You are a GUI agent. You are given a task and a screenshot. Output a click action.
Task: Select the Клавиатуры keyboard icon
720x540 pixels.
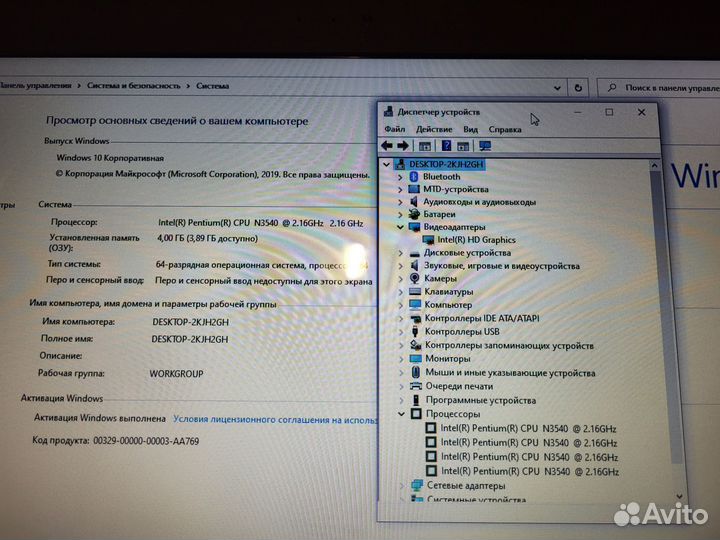point(415,292)
